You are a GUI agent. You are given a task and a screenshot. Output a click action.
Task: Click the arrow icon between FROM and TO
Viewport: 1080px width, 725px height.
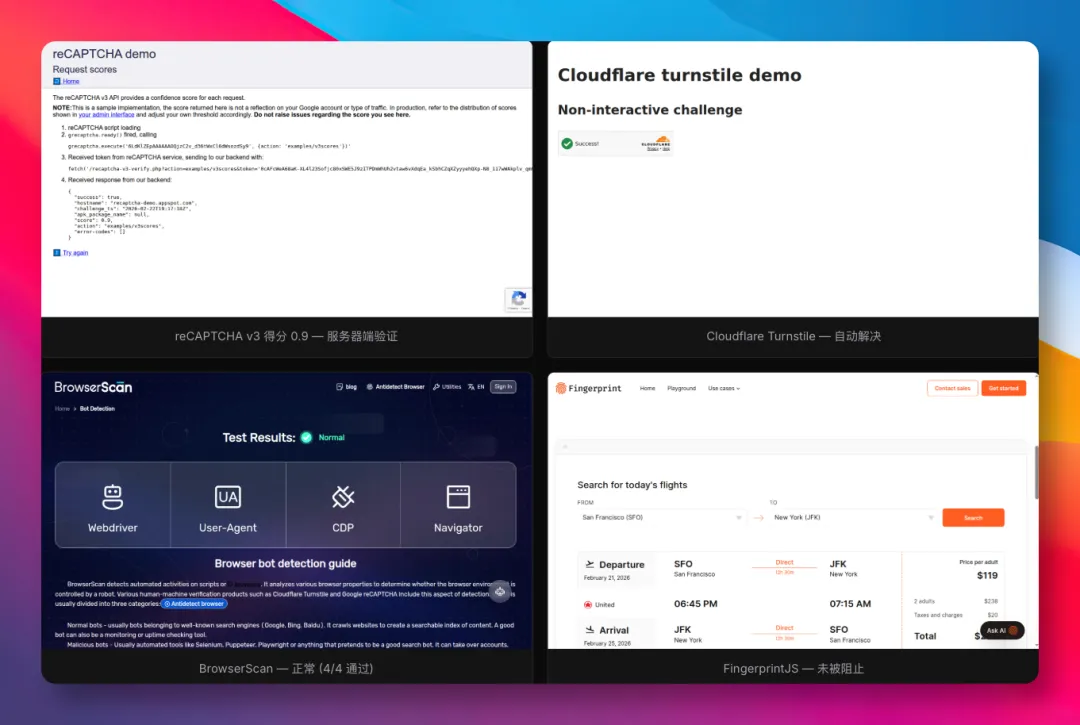coord(758,518)
